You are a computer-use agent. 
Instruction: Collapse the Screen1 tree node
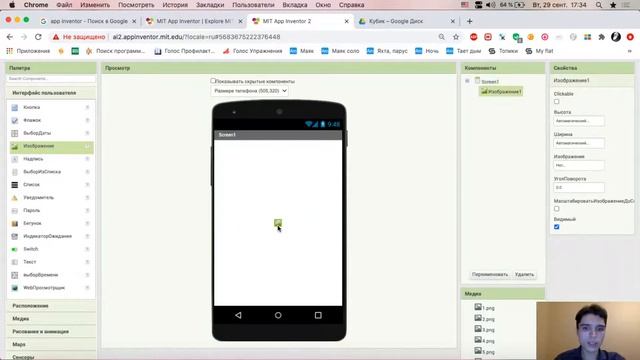pyautogui.click(x=467, y=81)
